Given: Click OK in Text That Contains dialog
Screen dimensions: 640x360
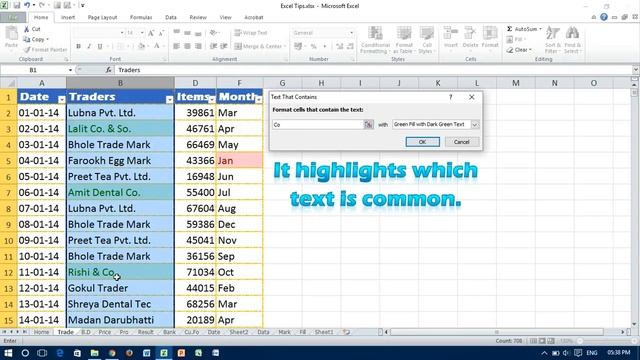Looking at the screenshot, I should click(422, 142).
